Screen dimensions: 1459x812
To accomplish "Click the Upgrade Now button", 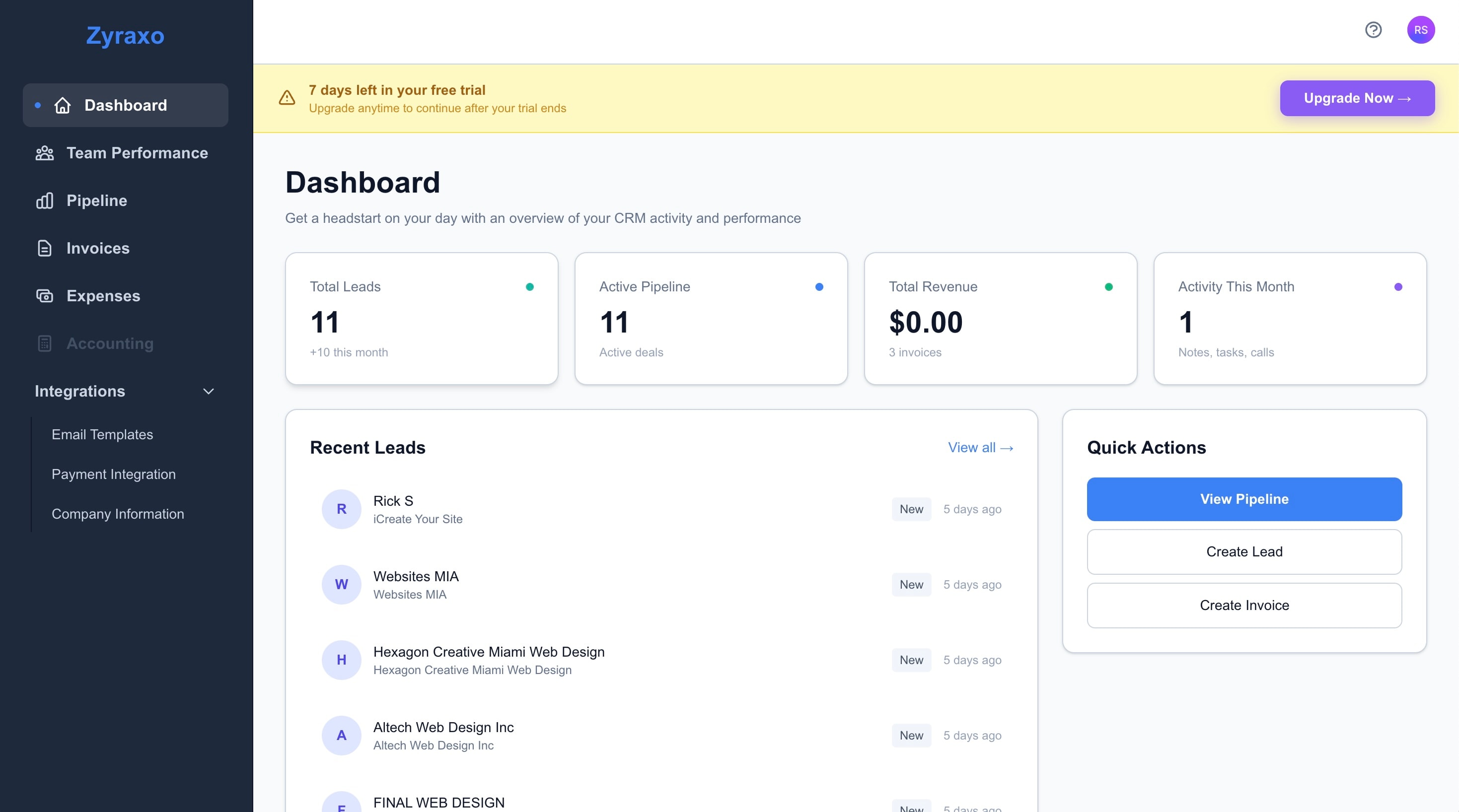I will [1357, 98].
